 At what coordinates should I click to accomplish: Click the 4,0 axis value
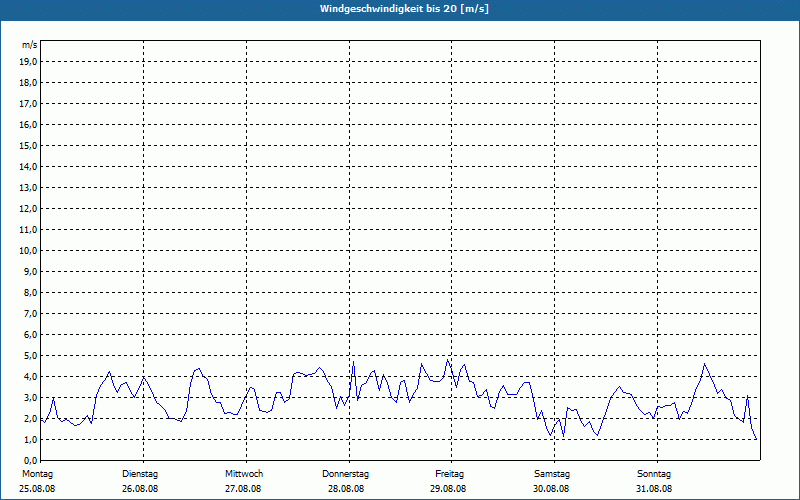coord(30,377)
